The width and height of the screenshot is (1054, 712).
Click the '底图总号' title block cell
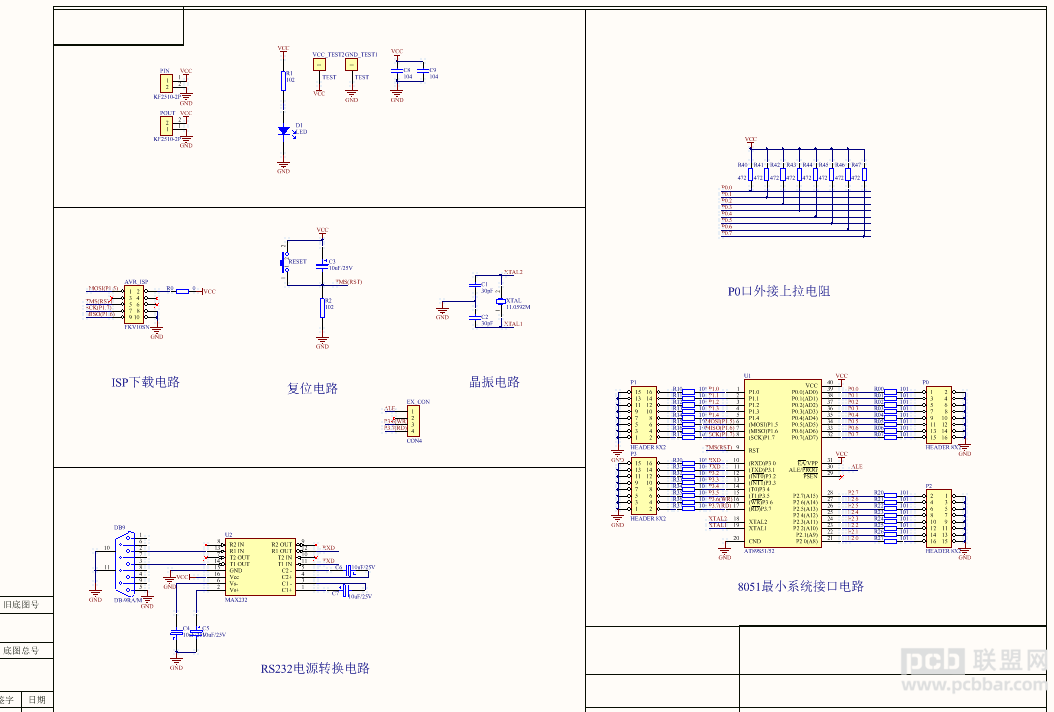22,650
